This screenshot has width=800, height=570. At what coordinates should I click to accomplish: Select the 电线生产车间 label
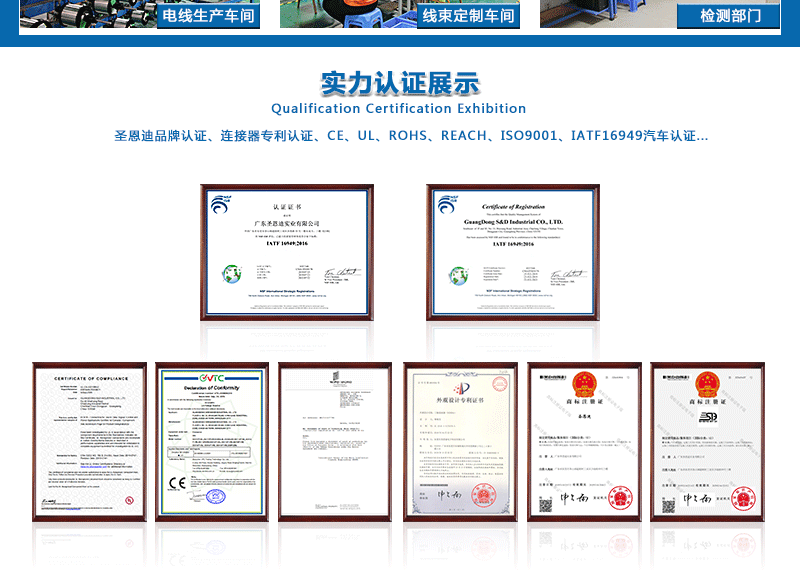click(208, 16)
